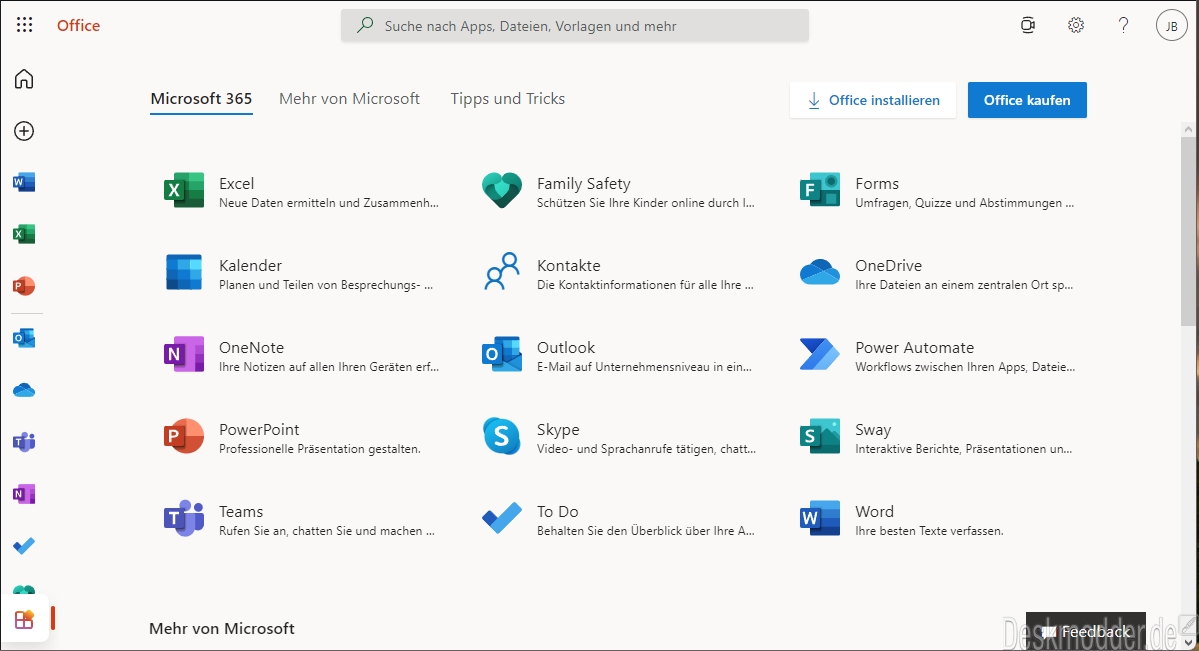Click the Teams icon in the grid
The image size is (1199, 651).
point(184,518)
